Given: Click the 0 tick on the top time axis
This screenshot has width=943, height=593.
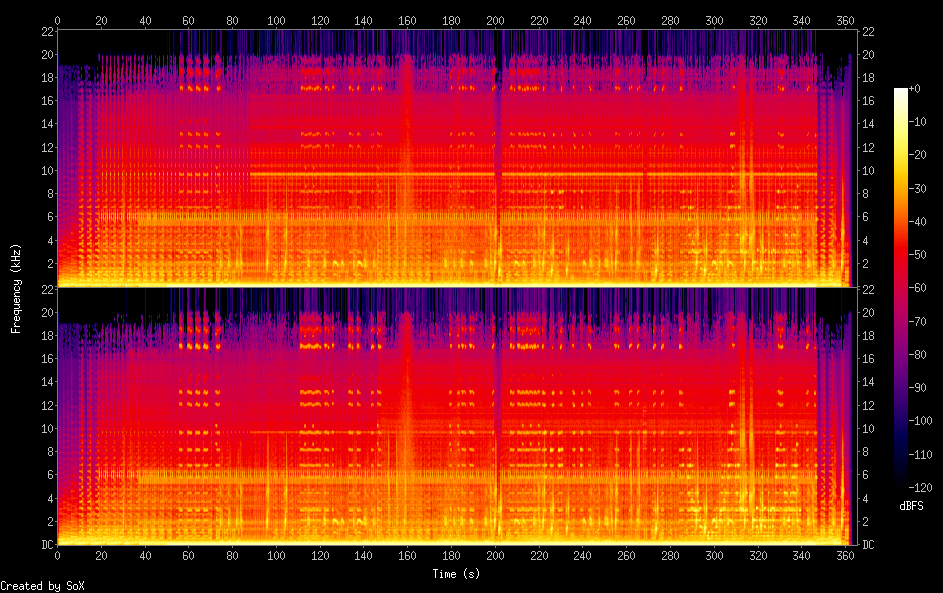Looking at the screenshot, I should (57, 20).
